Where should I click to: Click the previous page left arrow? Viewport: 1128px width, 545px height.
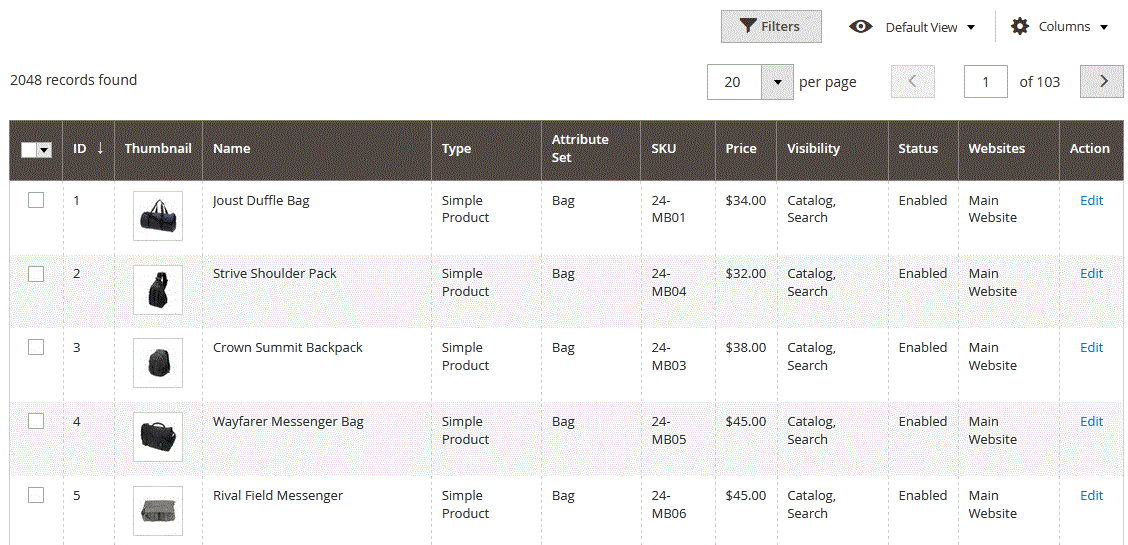912,82
